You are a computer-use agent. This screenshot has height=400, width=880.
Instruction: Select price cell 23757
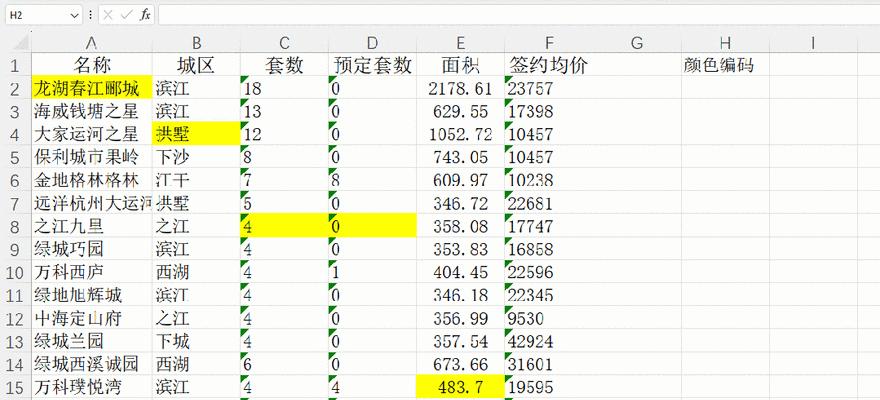coord(549,88)
